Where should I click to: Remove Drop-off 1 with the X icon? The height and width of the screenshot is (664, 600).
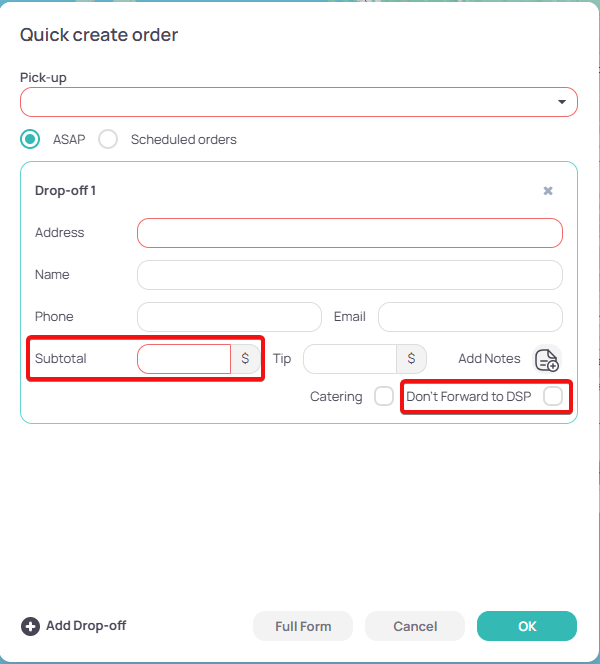tap(548, 191)
